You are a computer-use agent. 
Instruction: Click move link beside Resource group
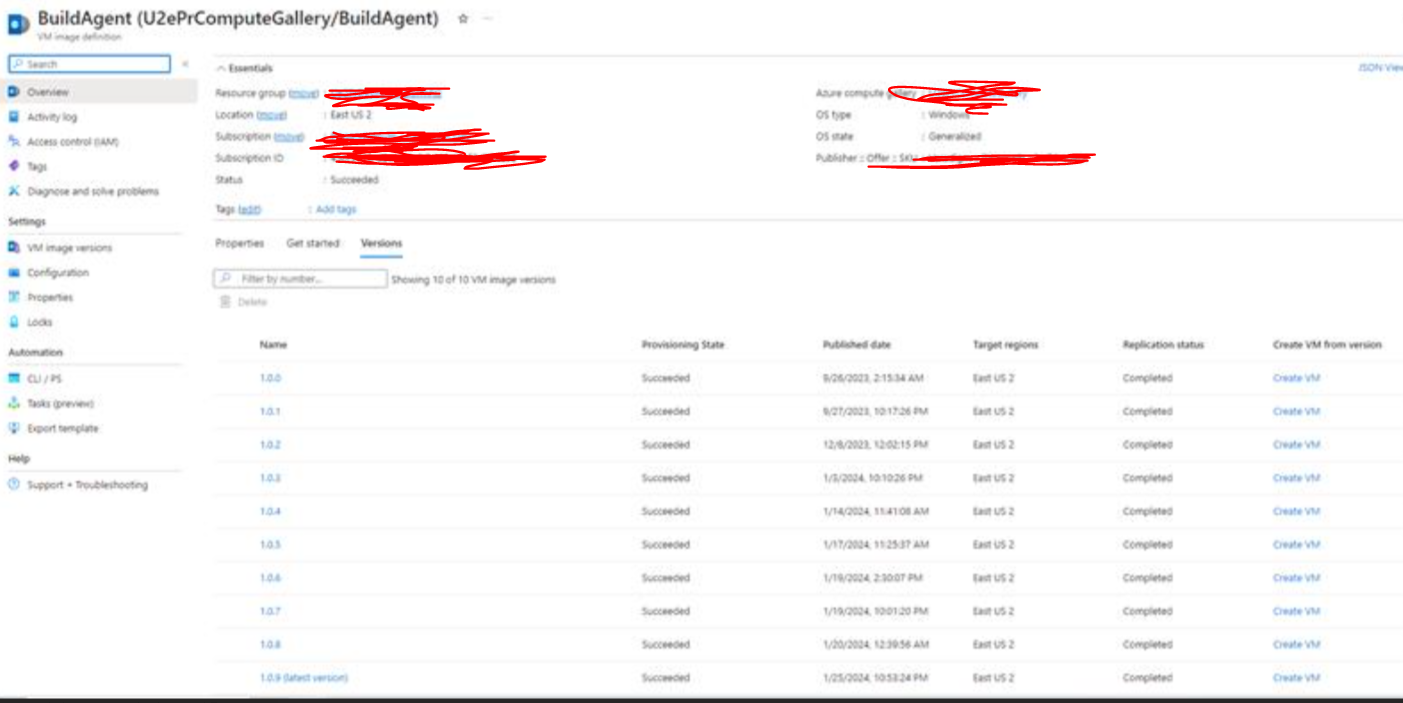[x=304, y=93]
